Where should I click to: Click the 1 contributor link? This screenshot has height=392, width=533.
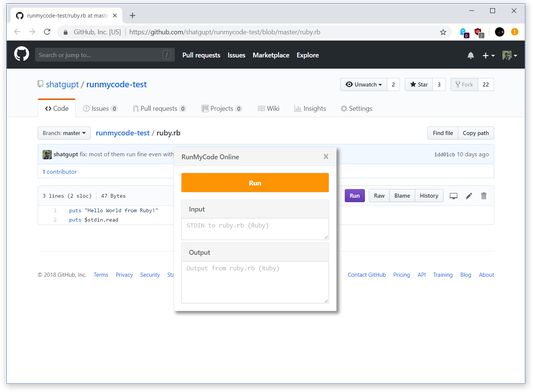(x=59, y=172)
